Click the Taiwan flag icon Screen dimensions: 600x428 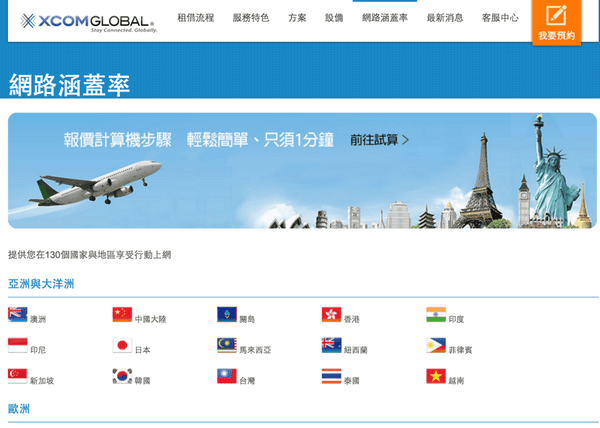click(227, 377)
